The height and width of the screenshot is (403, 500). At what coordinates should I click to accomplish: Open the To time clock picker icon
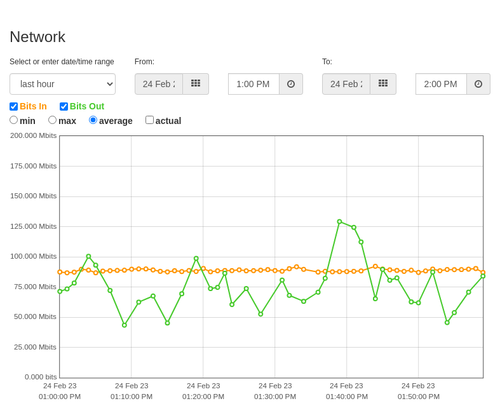(478, 84)
